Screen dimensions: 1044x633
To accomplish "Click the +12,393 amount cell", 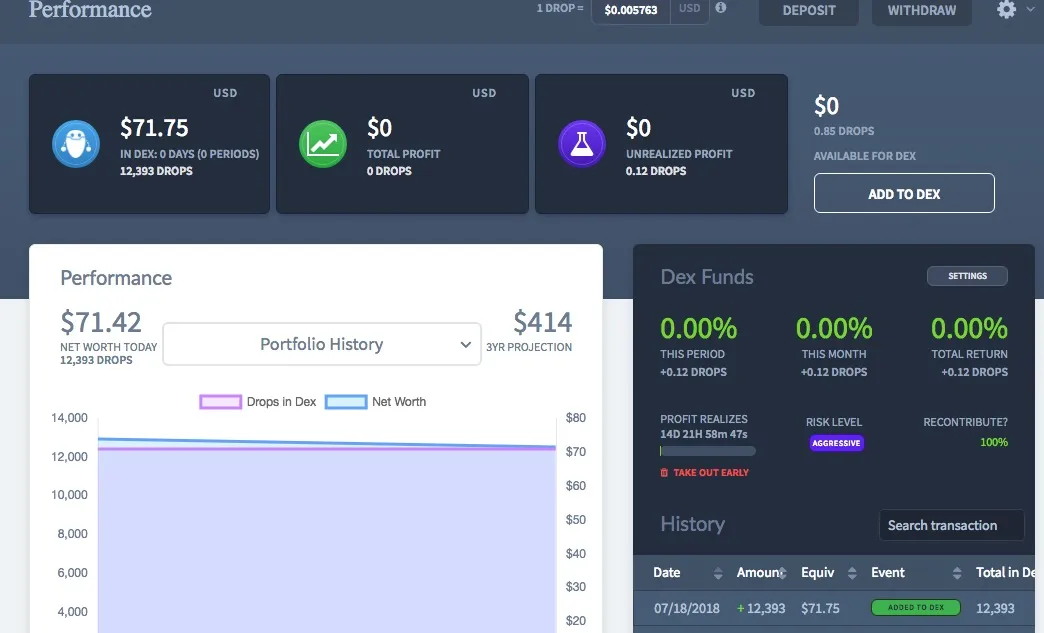I will point(761,608).
